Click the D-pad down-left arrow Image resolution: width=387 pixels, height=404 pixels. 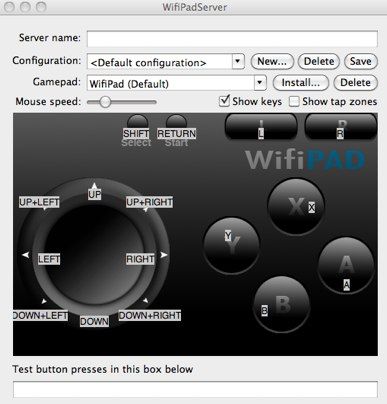(44, 301)
